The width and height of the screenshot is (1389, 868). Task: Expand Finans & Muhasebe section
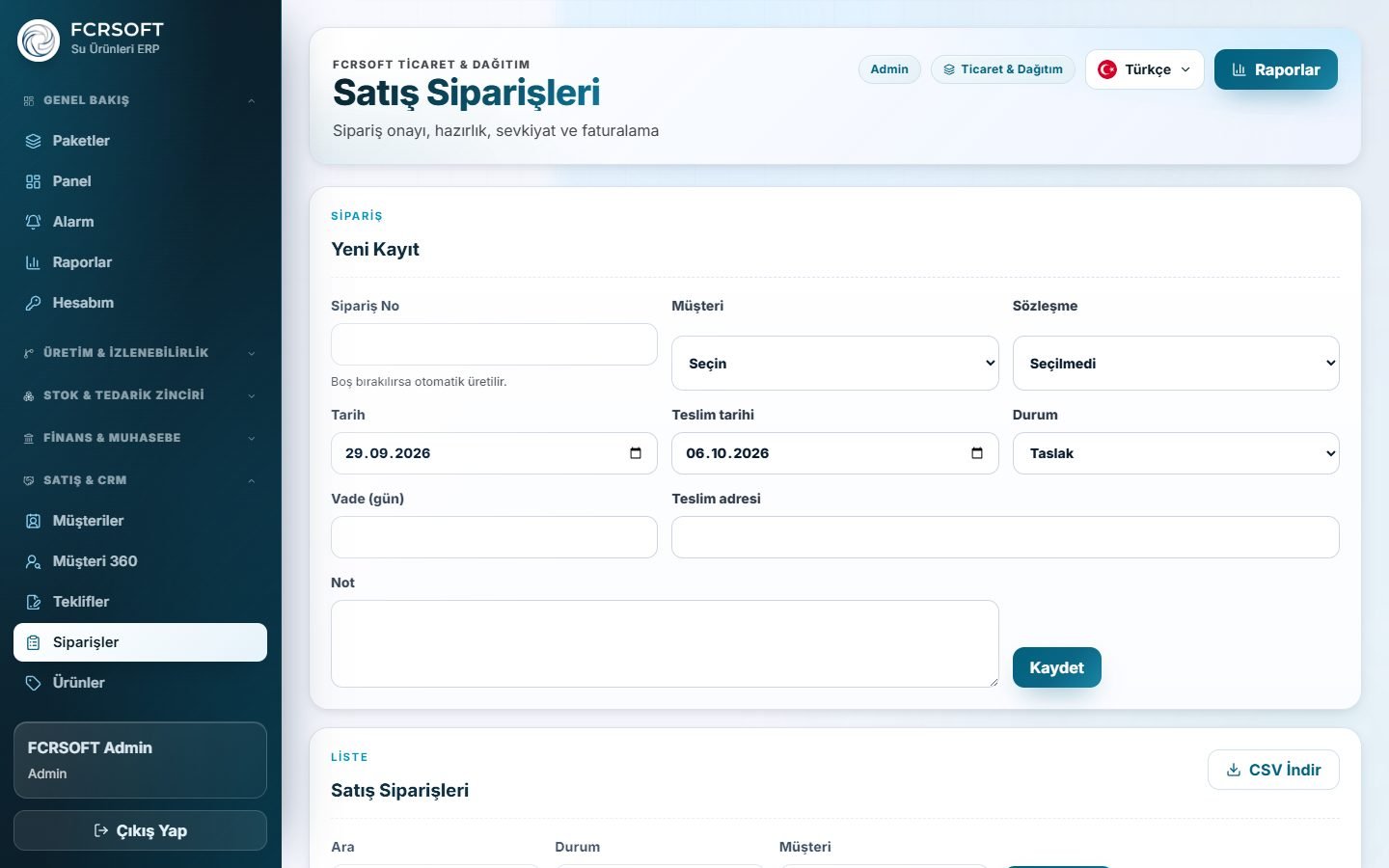pos(141,438)
